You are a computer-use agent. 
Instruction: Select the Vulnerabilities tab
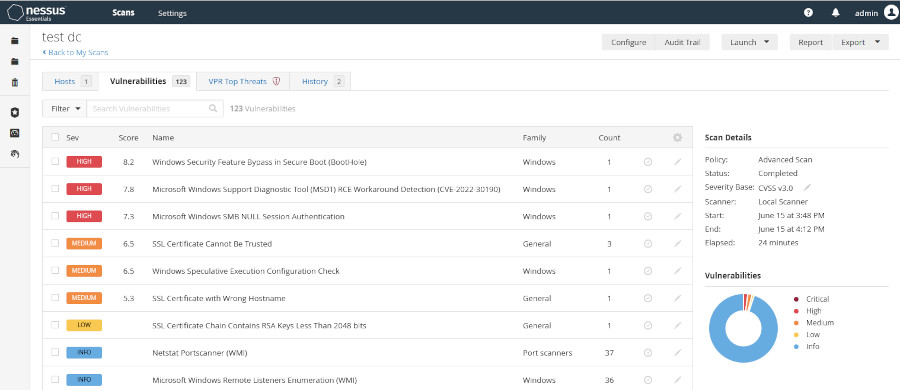click(x=147, y=82)
